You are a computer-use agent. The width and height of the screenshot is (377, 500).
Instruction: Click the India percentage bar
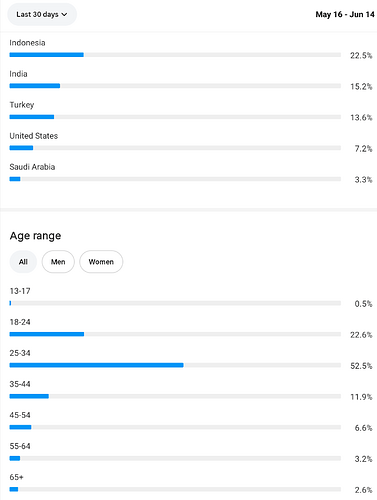[175, 86]
